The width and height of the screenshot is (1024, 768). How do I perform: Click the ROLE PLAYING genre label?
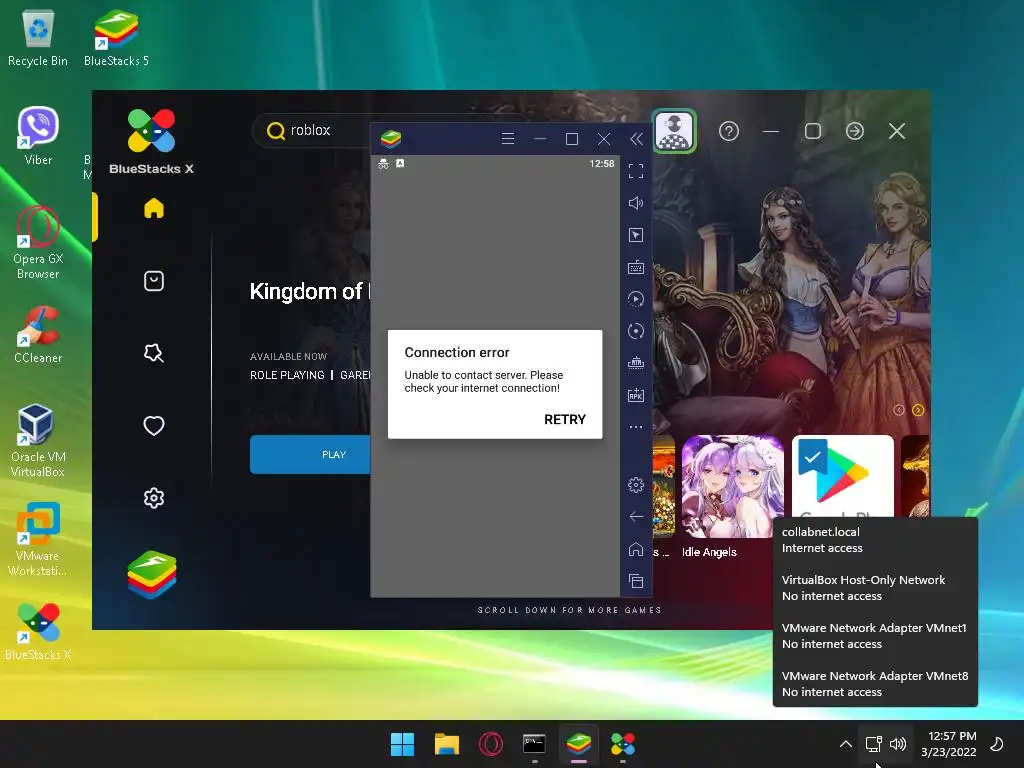click(287, 375)
